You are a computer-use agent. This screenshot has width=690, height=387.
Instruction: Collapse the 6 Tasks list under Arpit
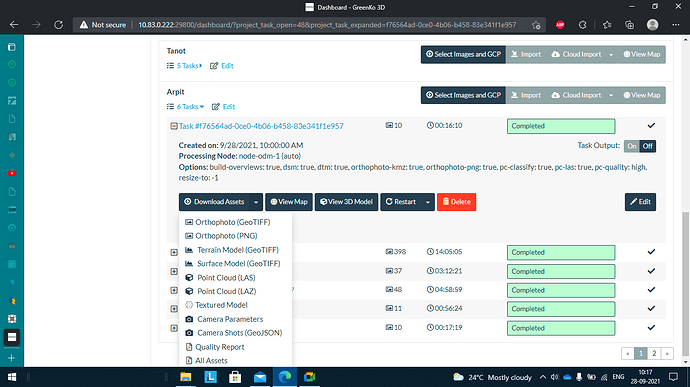point(190,107)
